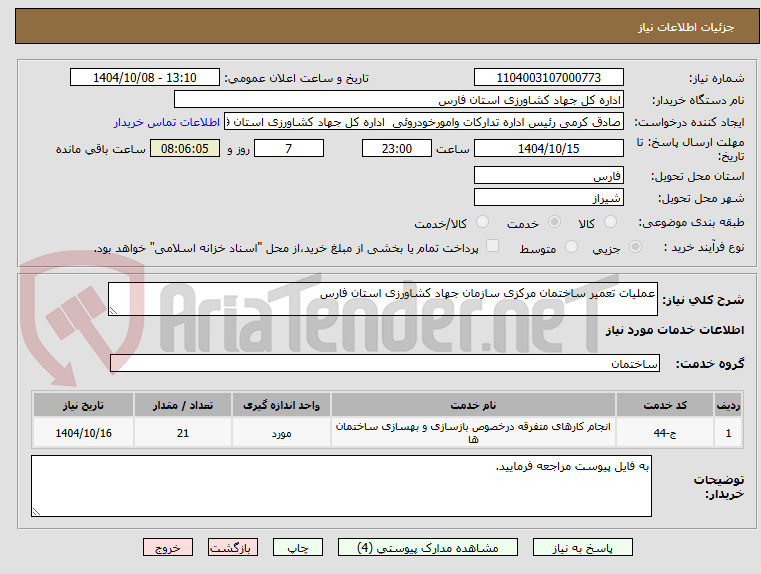Click the کد خدمت column header
The image size is (761, 574).
(665, 405)
